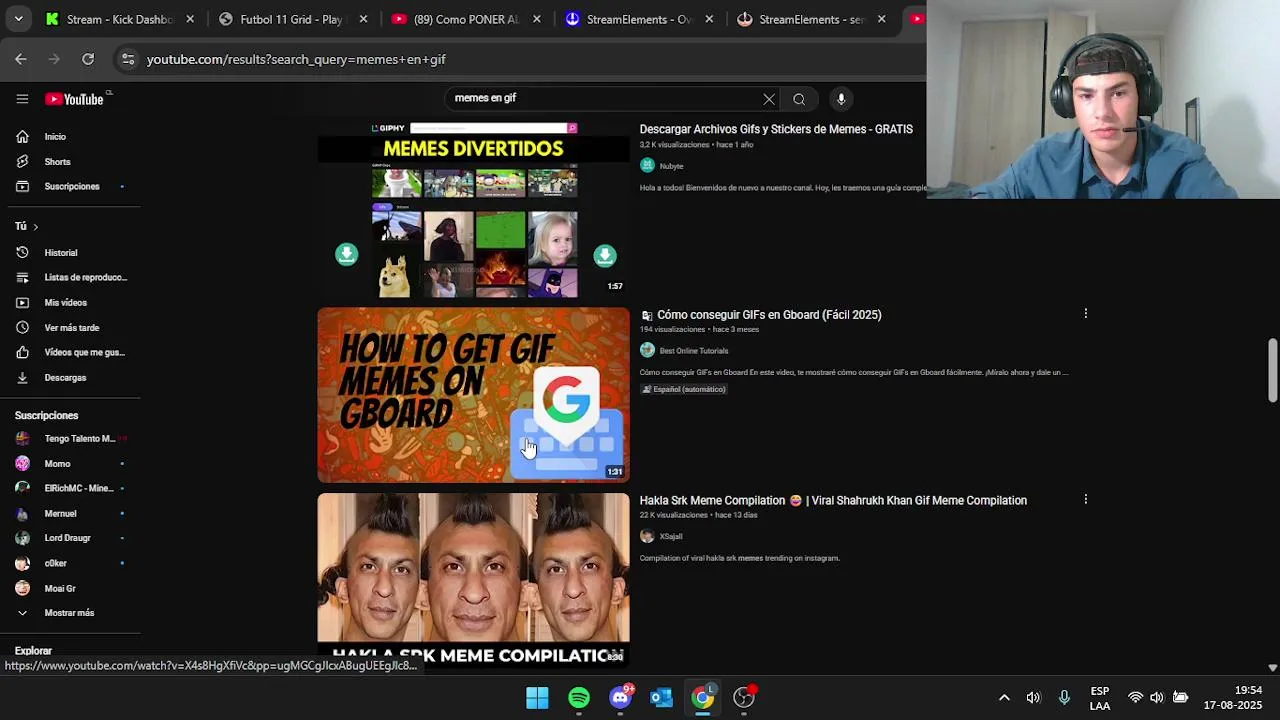Open the ESP LAA language selector
Image resolution: width=1280 pixels, height=720 pixels.
coord(1100,698)
